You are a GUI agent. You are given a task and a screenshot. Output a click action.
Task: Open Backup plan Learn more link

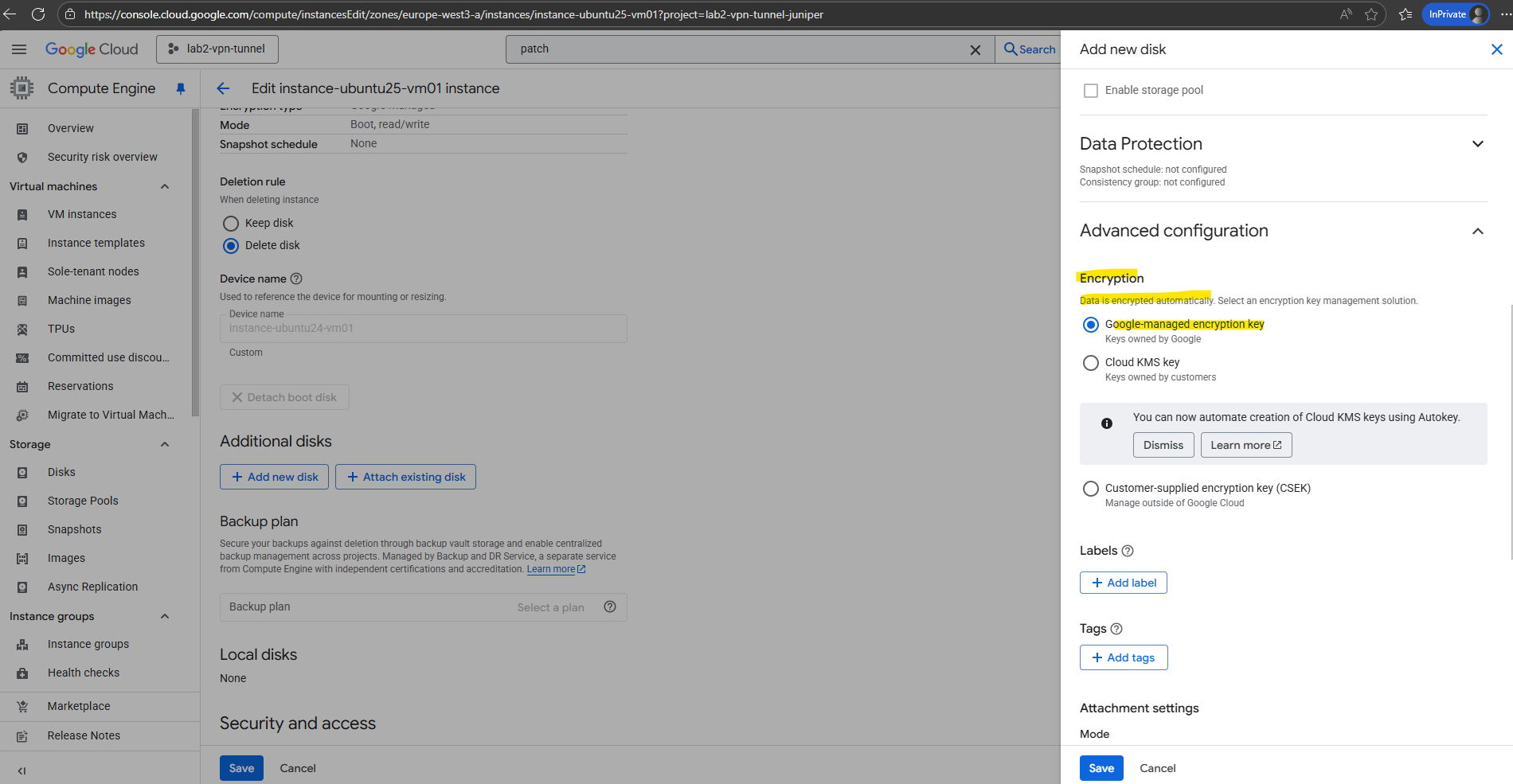tap(556, 569)
